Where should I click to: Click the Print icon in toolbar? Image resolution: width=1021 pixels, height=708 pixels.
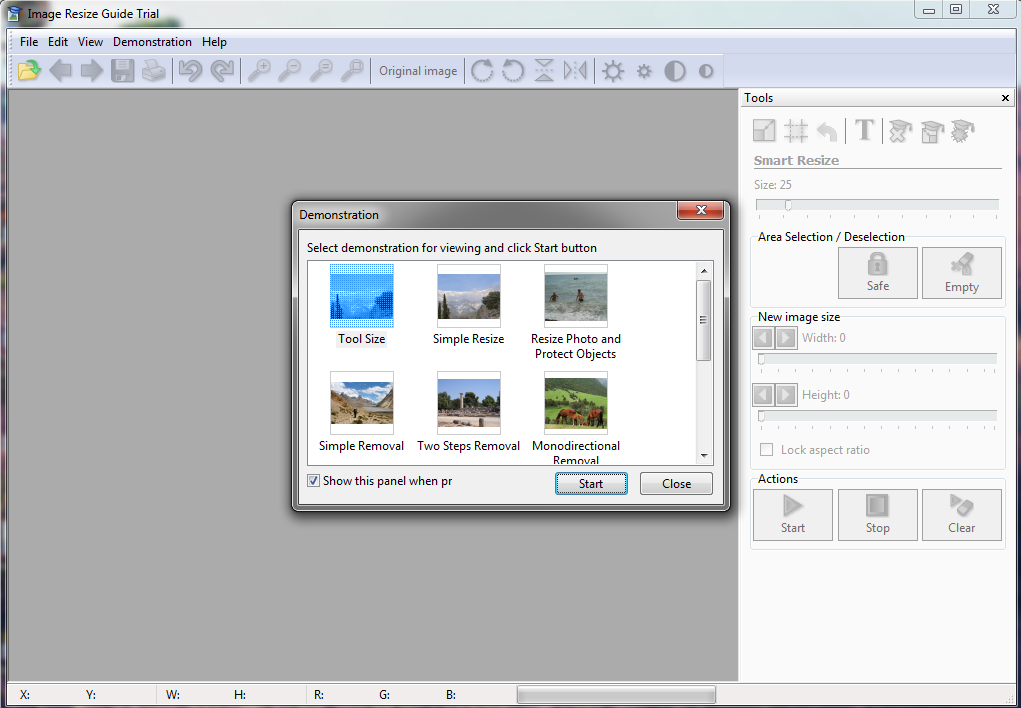tap(153, 71)
